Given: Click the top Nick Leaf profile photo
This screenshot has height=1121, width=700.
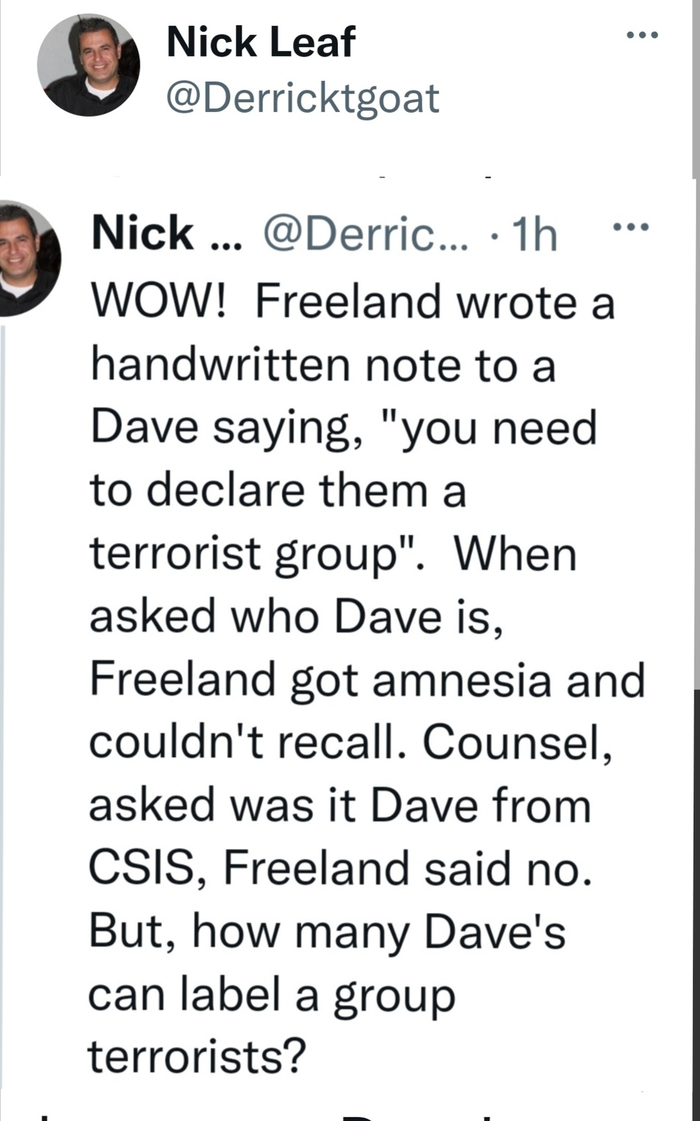Looking at the screenshot, I should point(88,66).
